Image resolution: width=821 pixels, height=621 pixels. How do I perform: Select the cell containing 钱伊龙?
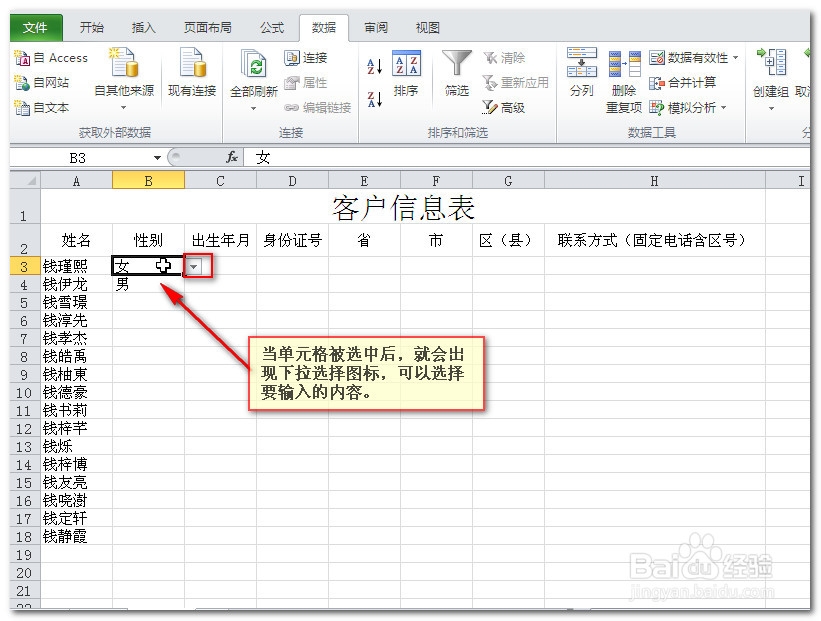coord(76,284)
